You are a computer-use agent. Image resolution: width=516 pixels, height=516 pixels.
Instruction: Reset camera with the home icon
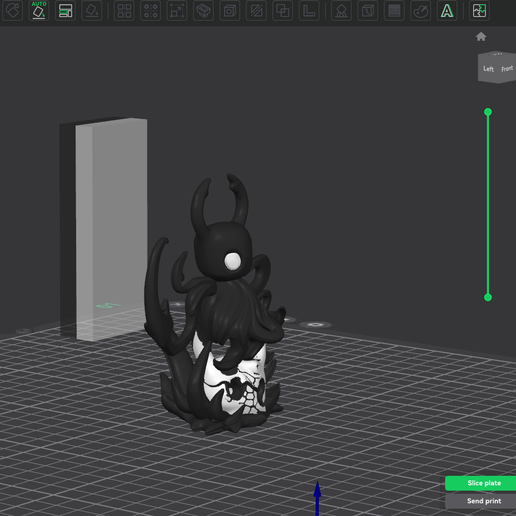(481, 36)
